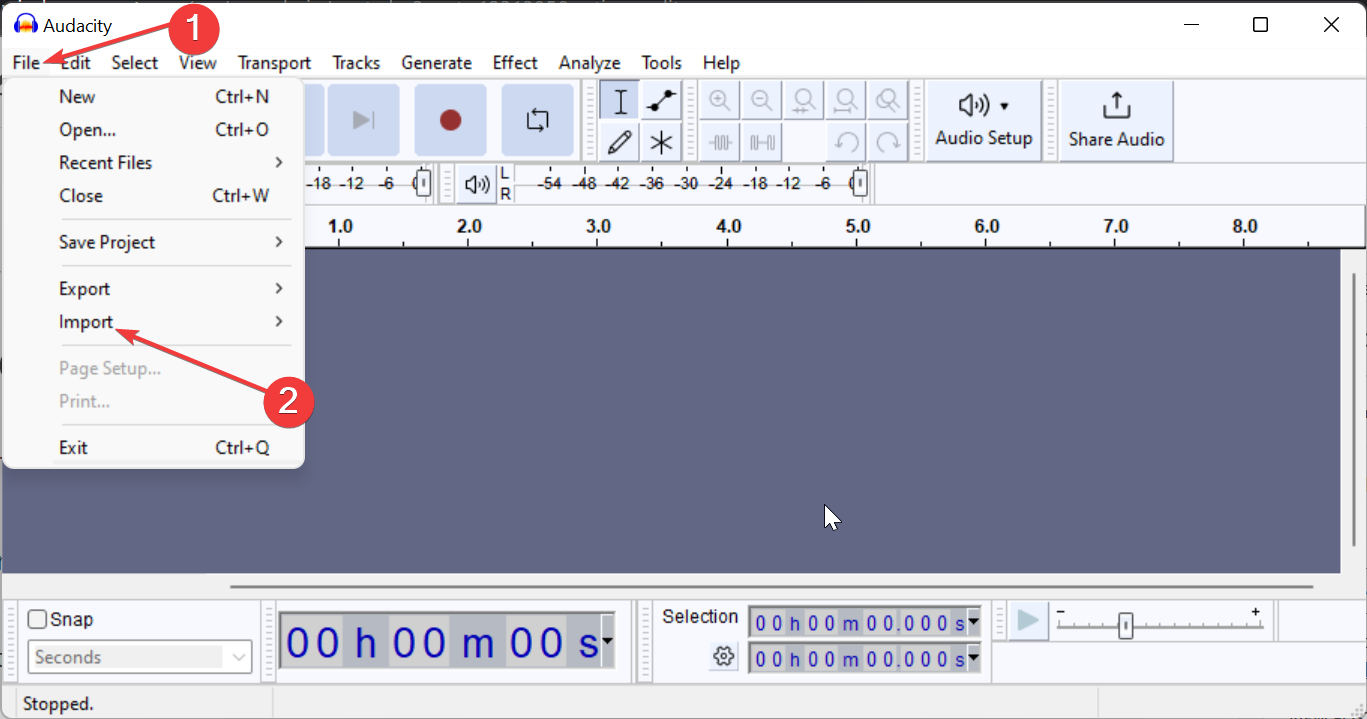Click the Zoom In magnifier icon

[x=718, y=100]
